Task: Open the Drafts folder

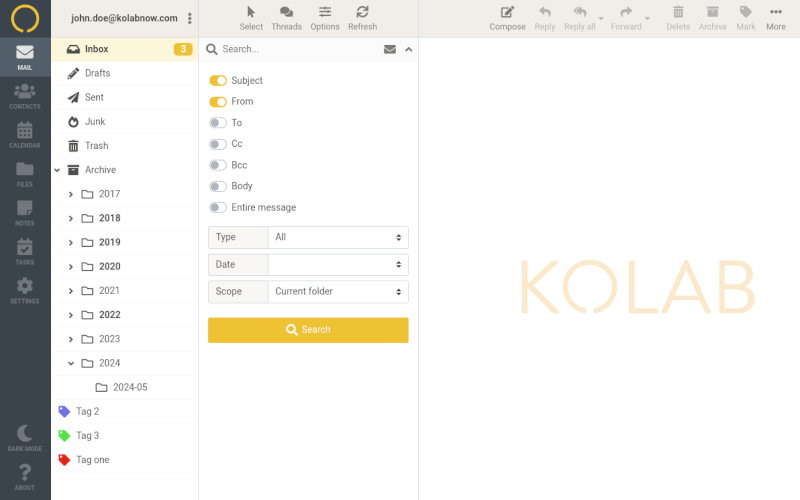Action: coord(124,73)
